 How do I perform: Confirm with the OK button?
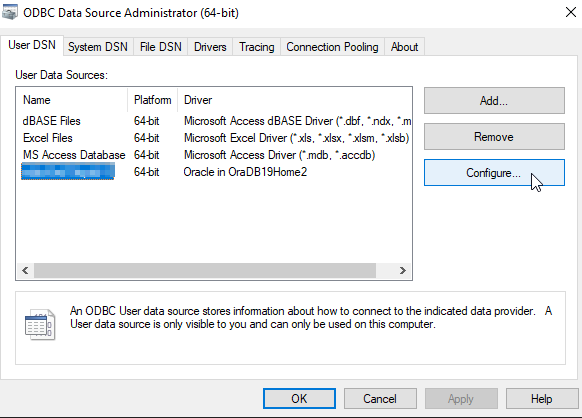(299, 399)
